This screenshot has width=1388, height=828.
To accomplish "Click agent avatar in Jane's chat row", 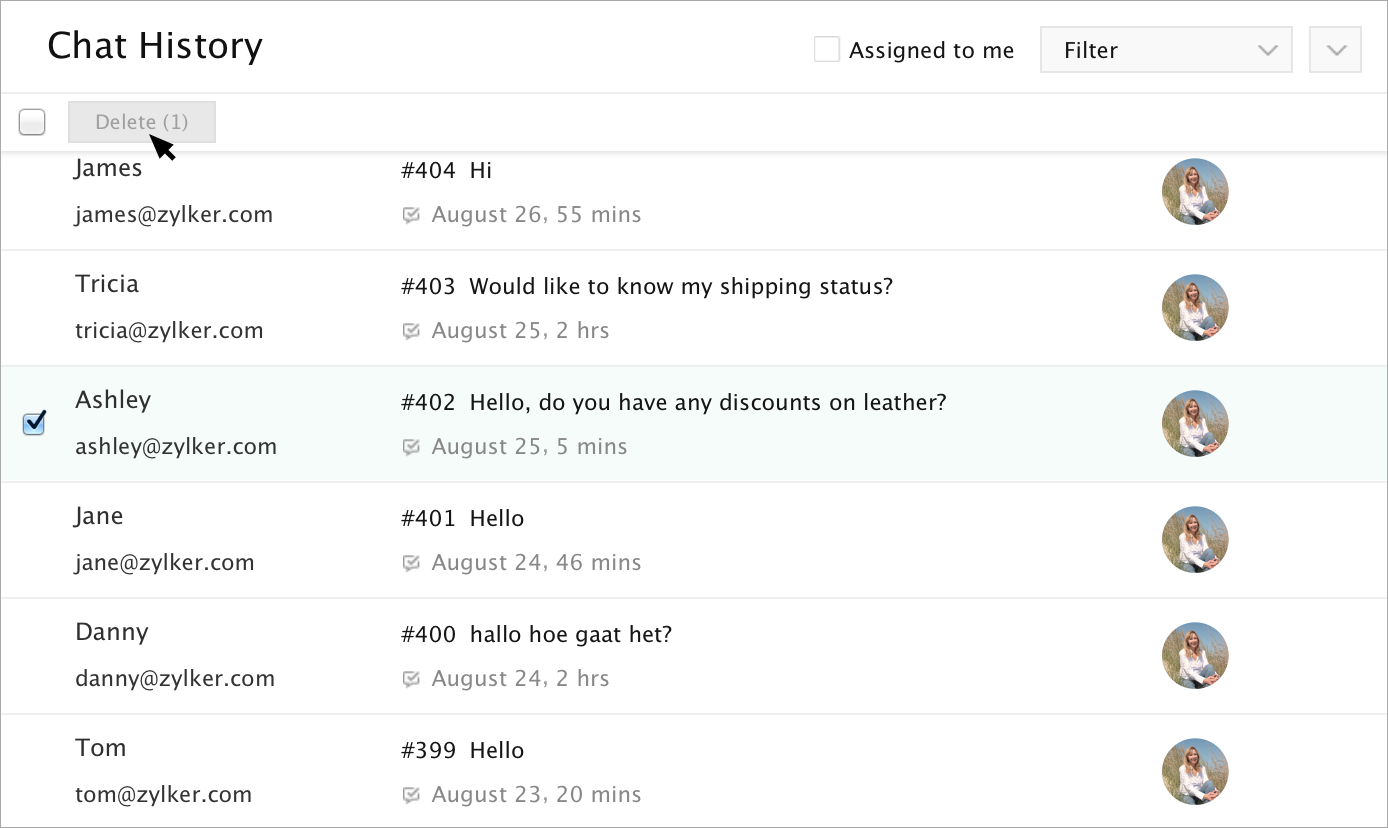I will [x=1195, y=540].
